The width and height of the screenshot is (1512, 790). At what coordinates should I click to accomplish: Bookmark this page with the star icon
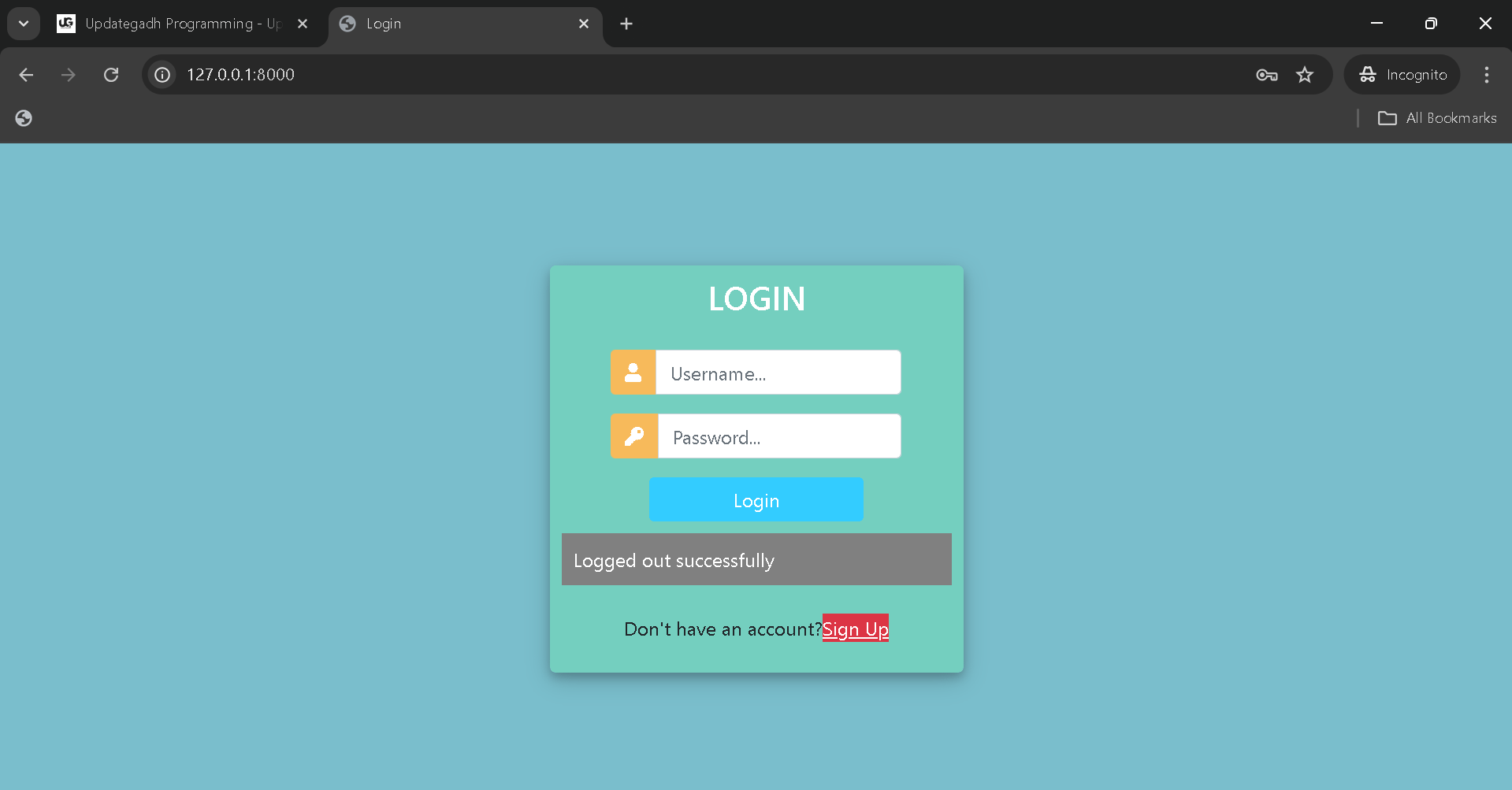(1305, 75)
